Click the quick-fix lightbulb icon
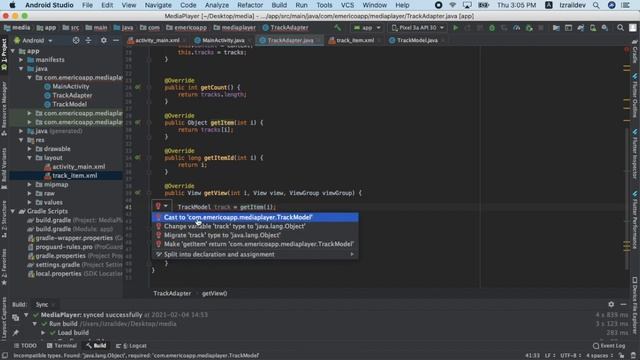 (158, 207)
